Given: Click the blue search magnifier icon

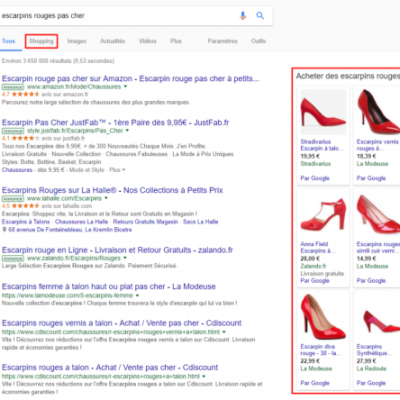Looking at the screenshot, I should [260, 15].
